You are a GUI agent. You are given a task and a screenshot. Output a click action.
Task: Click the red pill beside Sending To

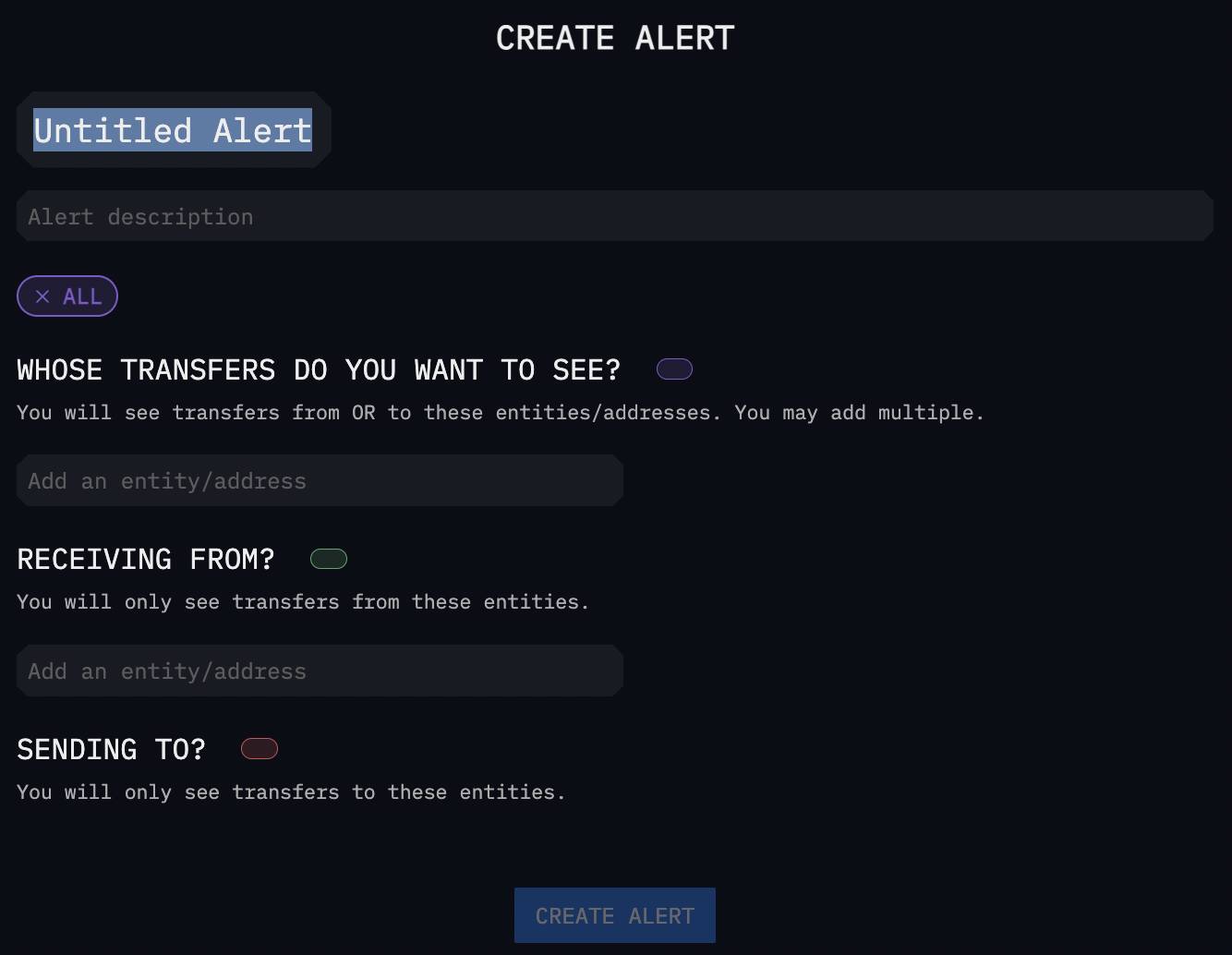260,749
